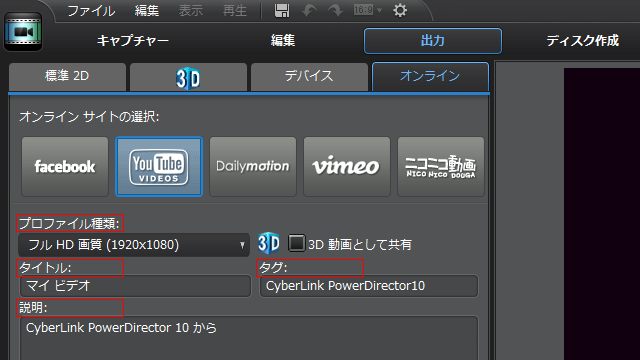The image size is (640, 360).
Task: Open the 16:9 aspect ratio dropdown
Action: (x=368, y=10)
